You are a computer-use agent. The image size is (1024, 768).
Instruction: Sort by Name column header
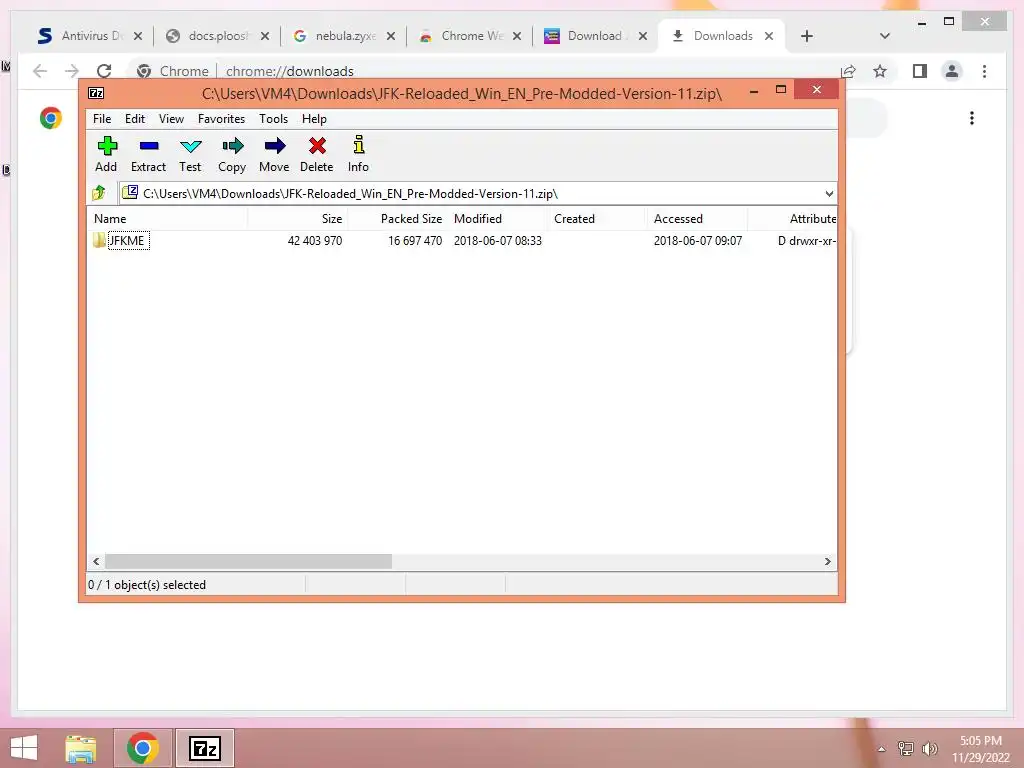pyautogui.click(x=167, y=219)
